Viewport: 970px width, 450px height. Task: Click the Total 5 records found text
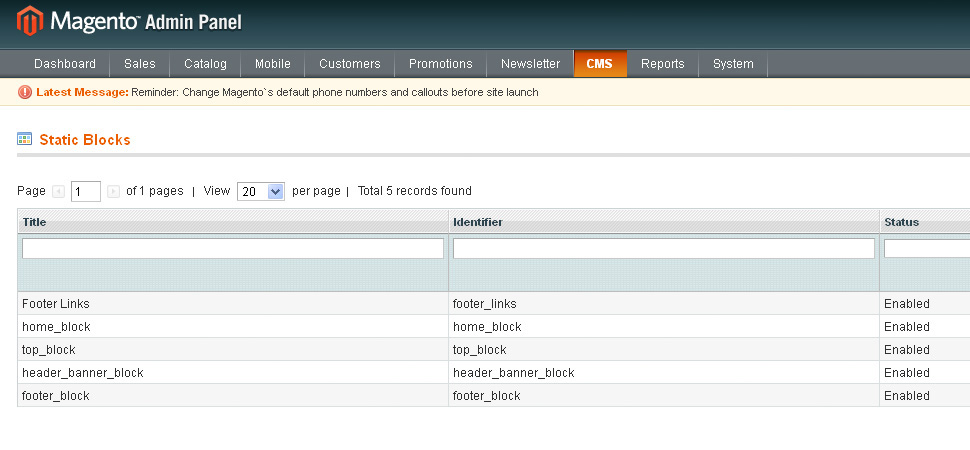coord(414,191)
